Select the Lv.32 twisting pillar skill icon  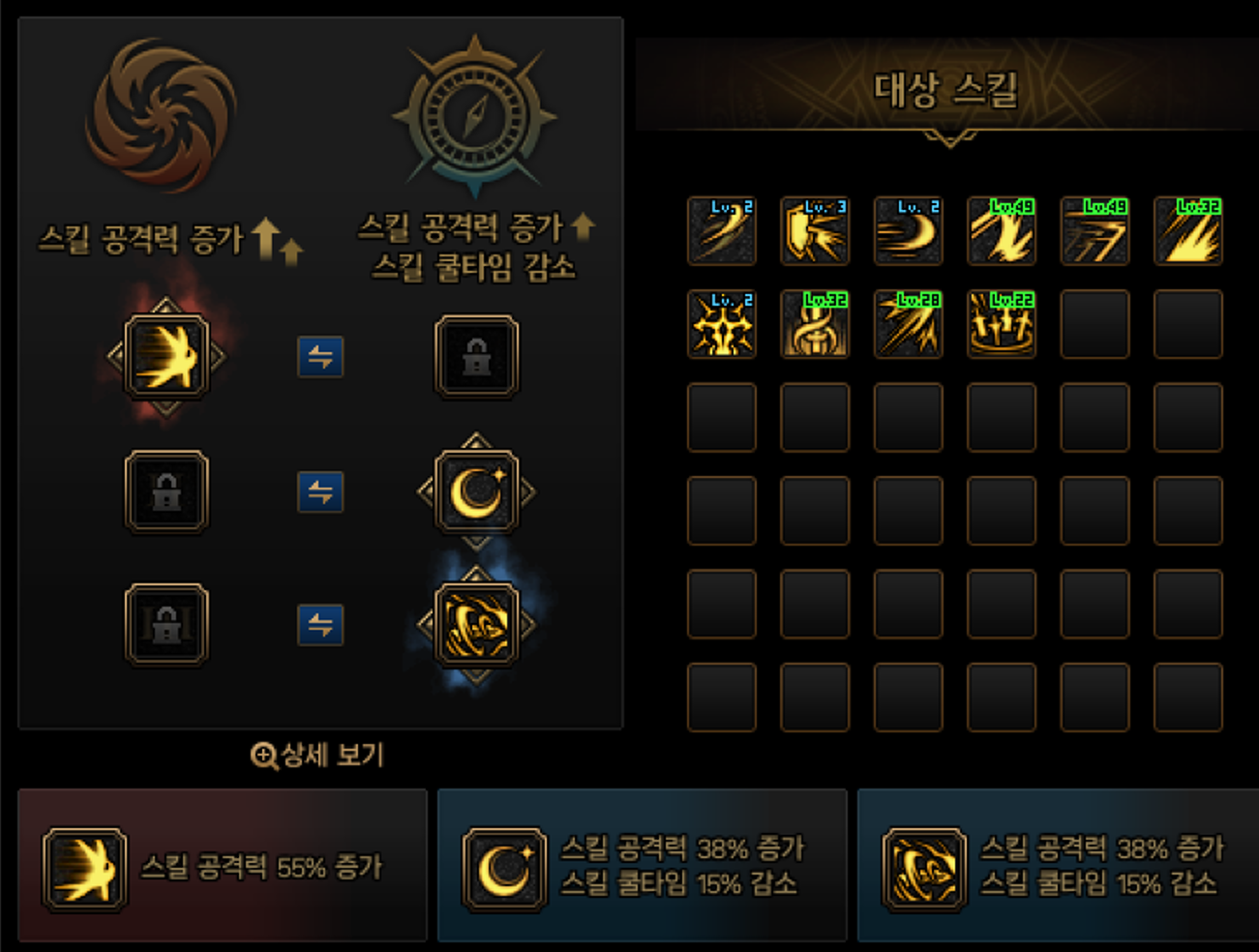(x=815, y=324)
